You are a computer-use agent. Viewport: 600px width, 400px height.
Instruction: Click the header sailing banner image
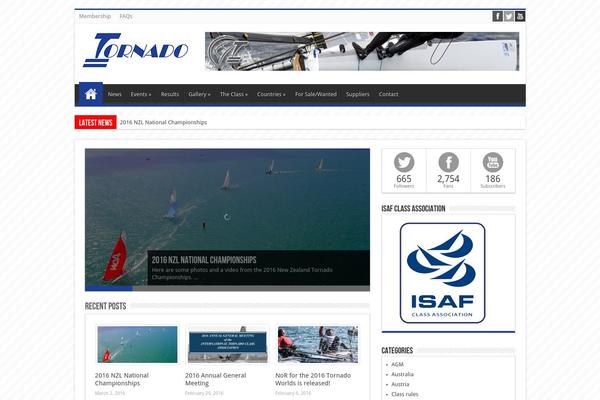pos(362,51)
